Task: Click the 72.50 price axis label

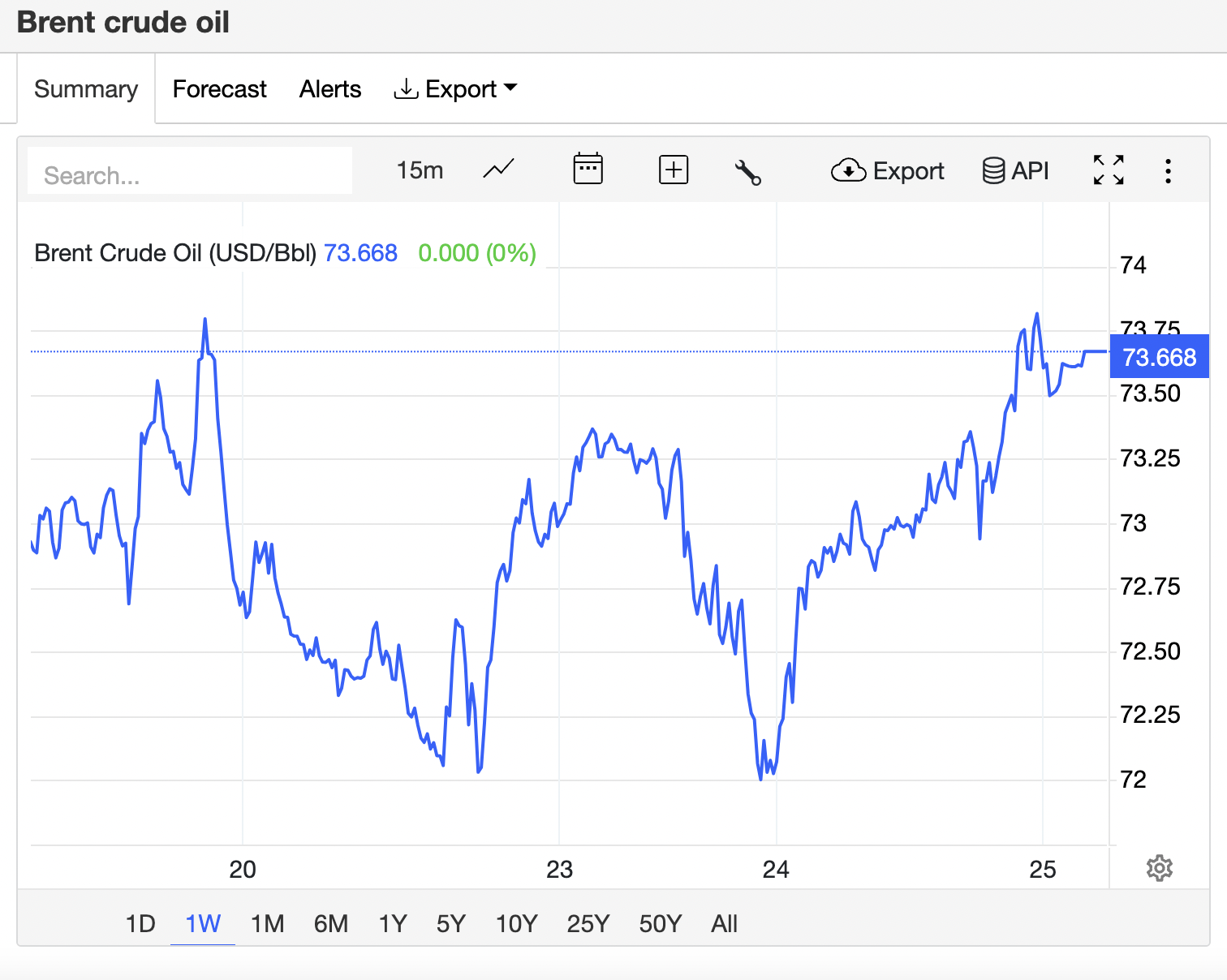Action: click(x=1150, y=651)
